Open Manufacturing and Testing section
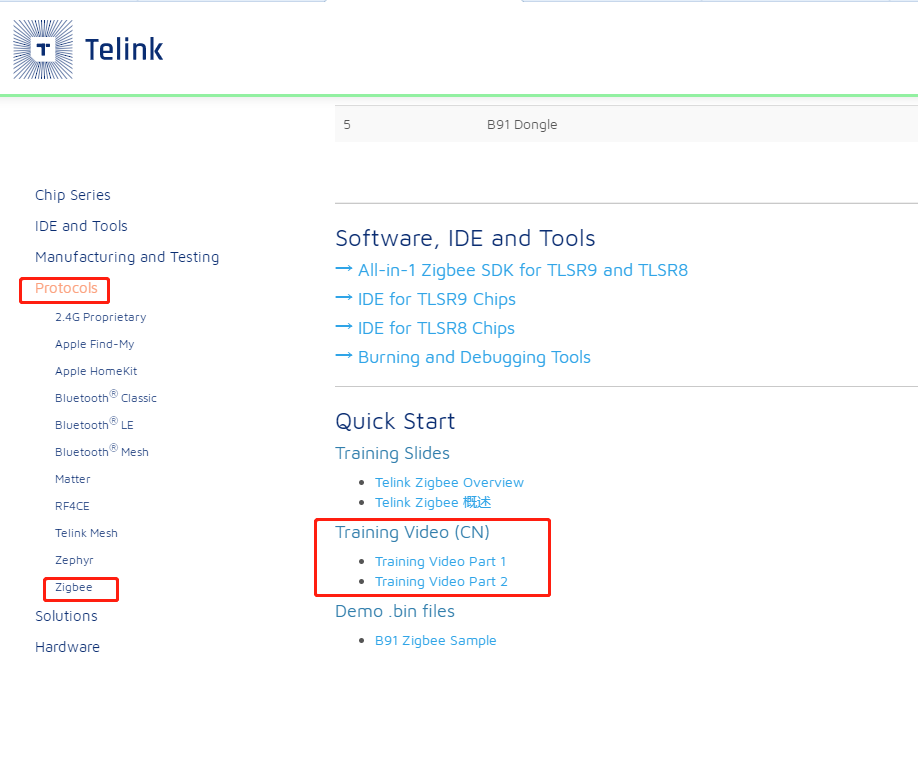The height and width of the screenshot is (764, 918). point(126,257)
